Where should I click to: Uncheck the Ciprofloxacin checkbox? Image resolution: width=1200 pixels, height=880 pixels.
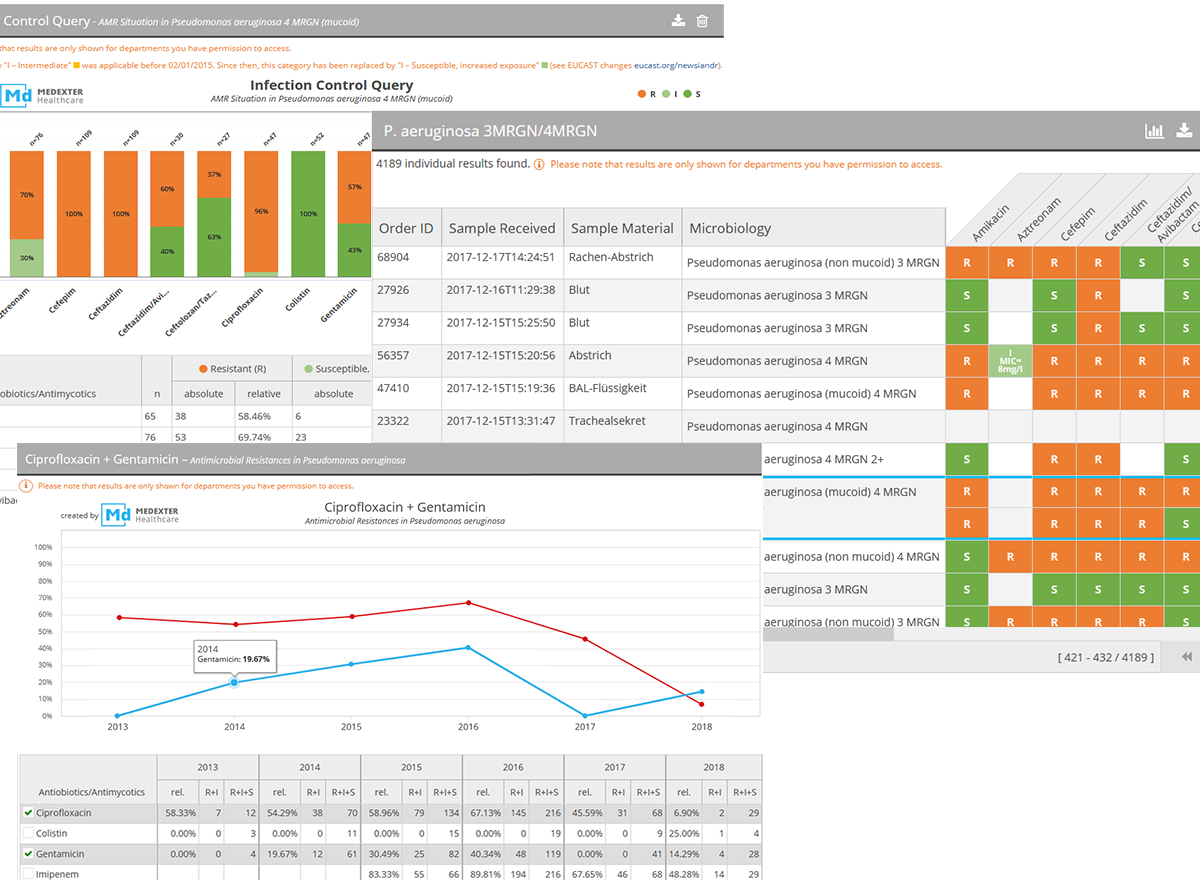tap(28, 813)
